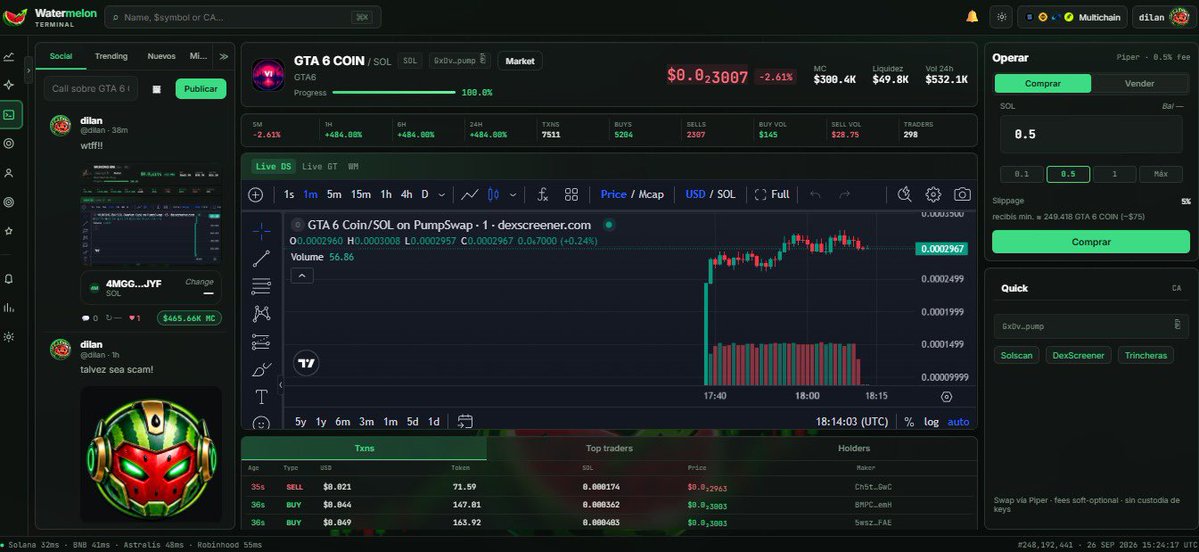Open the time interval dropdown after D

point(441,195)
